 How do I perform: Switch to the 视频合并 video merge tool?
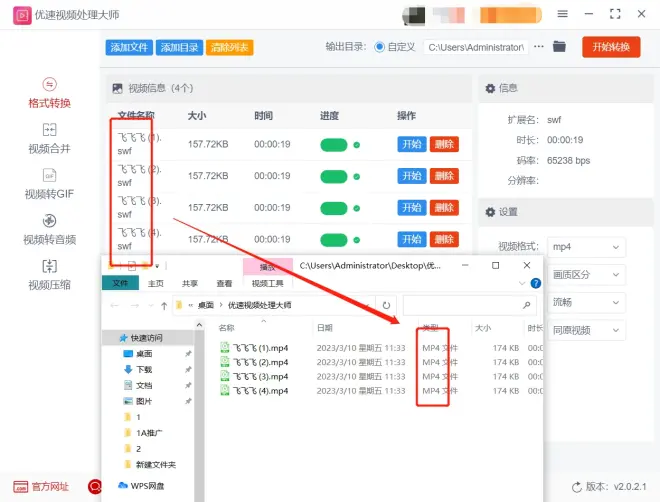(50, 138)
